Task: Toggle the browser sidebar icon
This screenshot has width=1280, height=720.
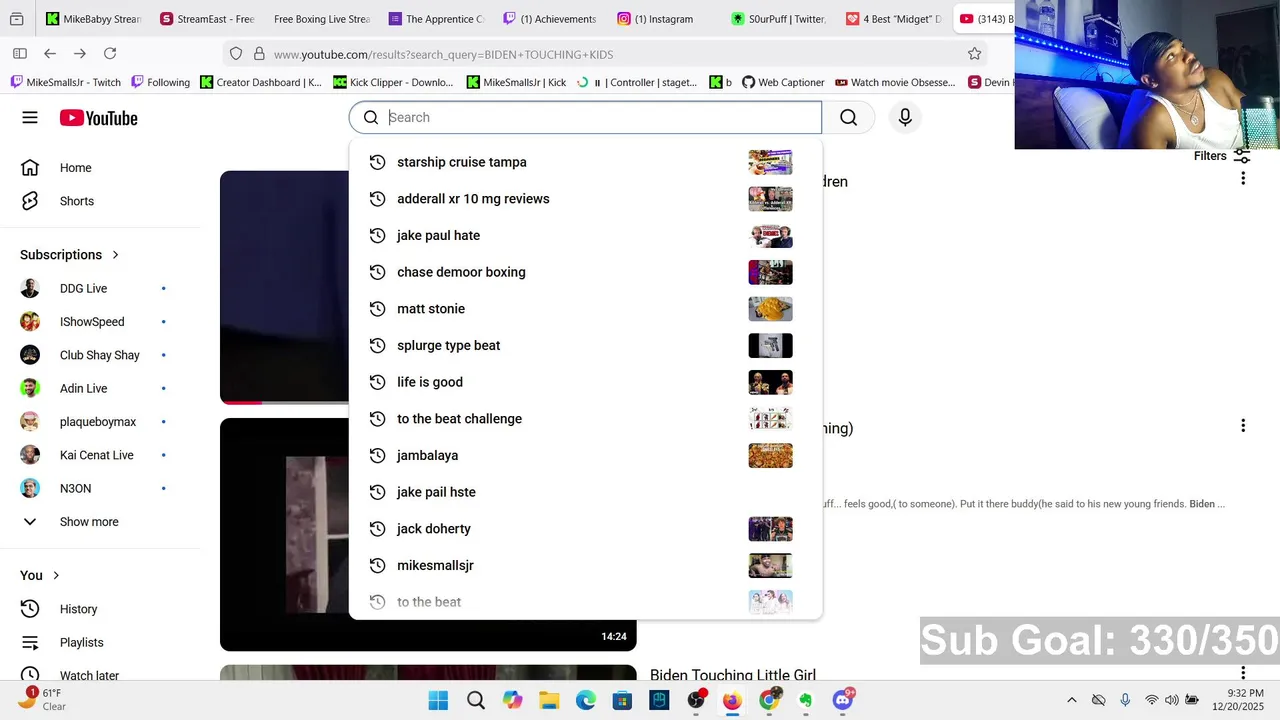Action: 20,54
